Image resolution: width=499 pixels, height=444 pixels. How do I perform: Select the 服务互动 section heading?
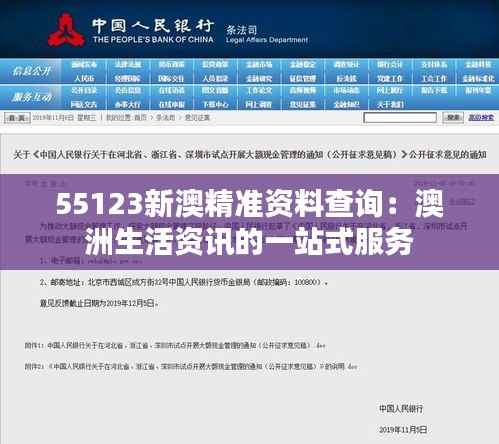[x=31, y=97]
